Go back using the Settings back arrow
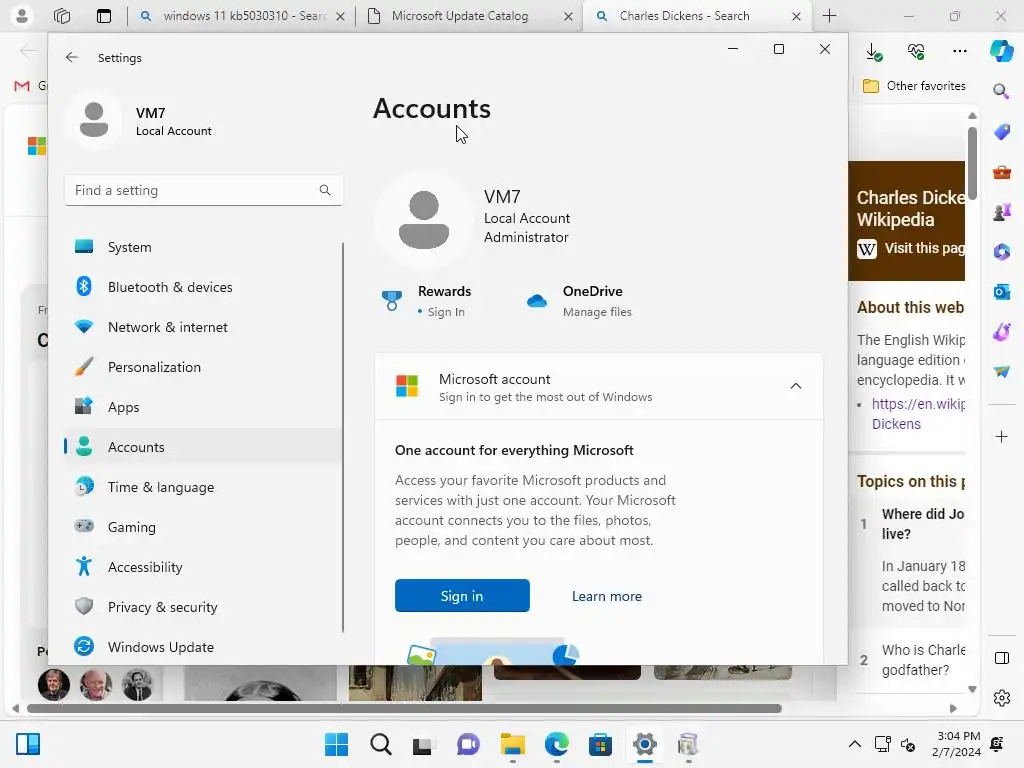This screenshot has height=768, width=1024. (x=72, y=57)
